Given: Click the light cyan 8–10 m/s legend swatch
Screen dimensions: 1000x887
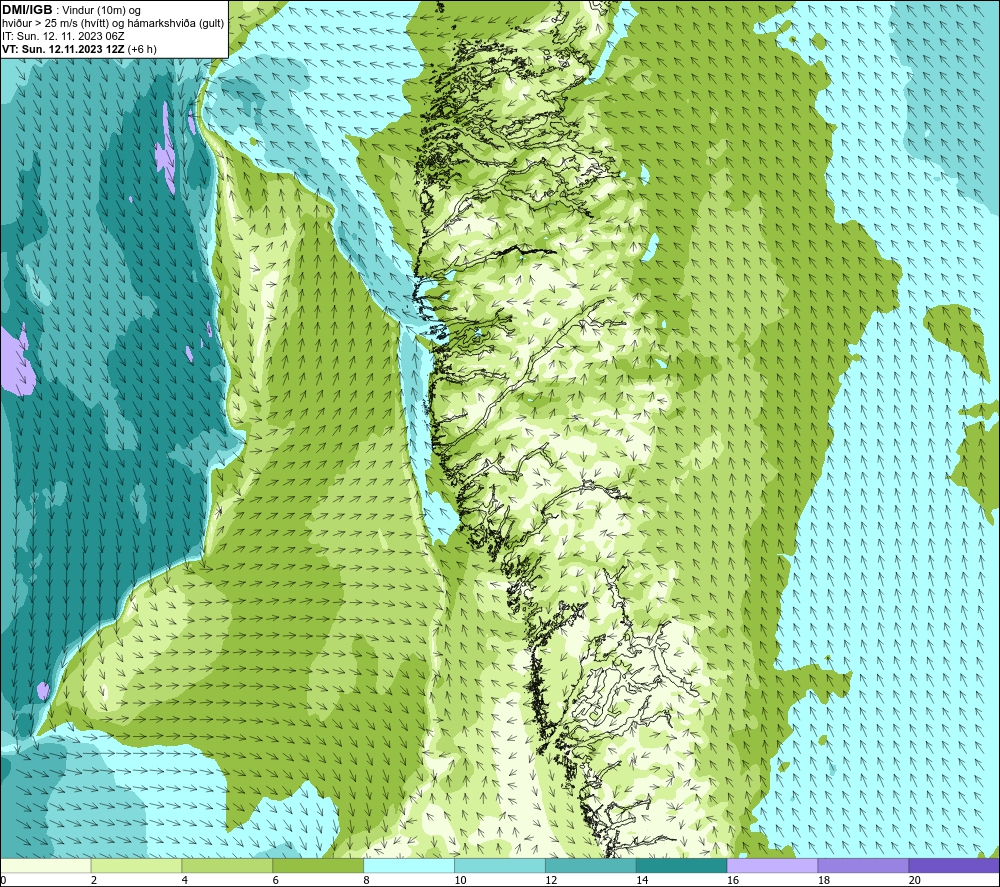Looking at the screenshot, I should pyautogui.click(x=409, y=865).
